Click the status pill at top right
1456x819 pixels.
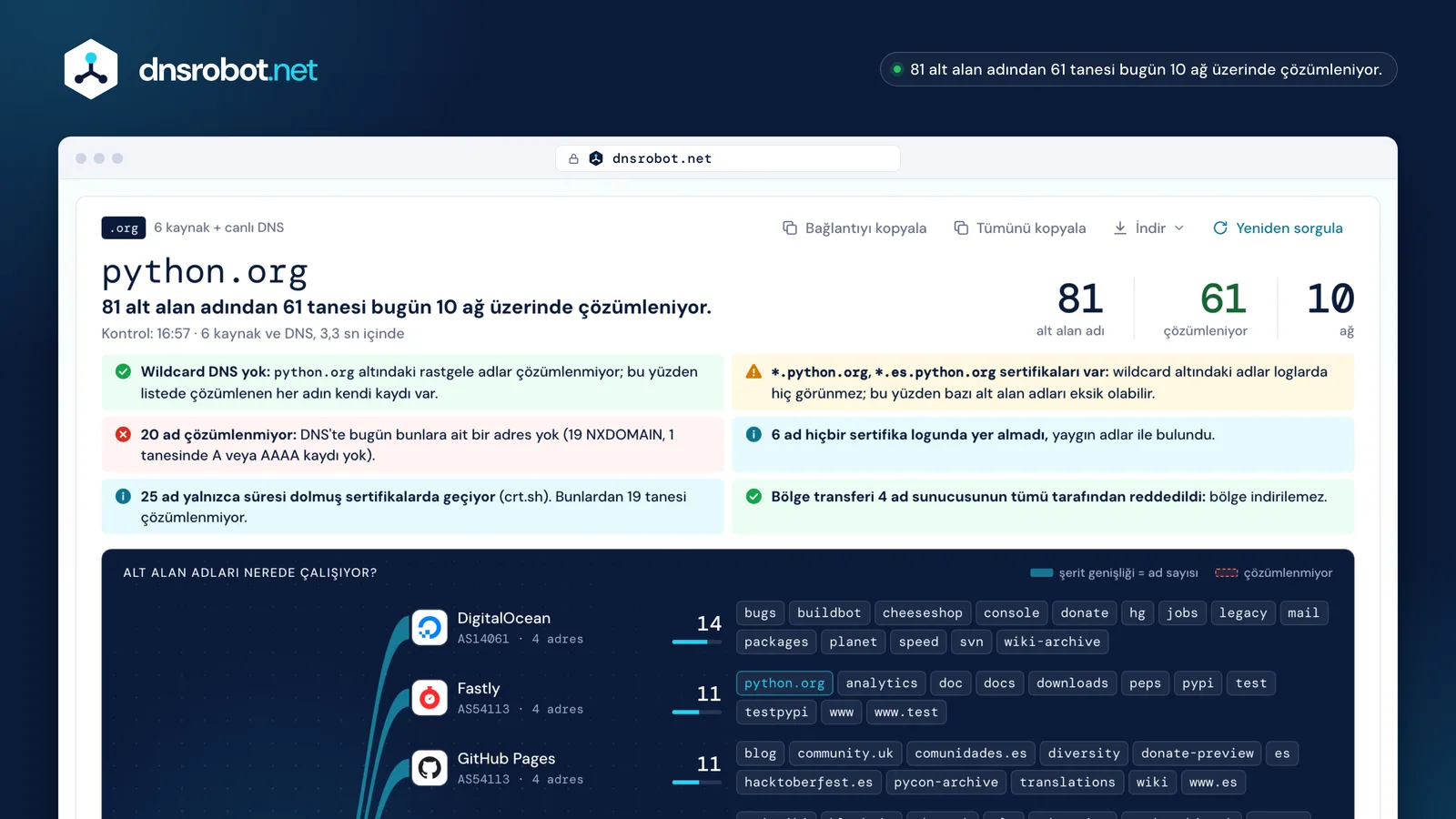click(x=1138, y=69)
